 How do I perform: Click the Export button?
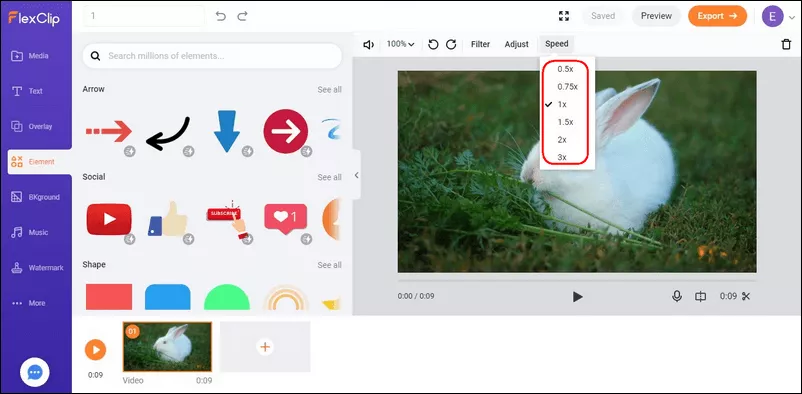[x=717, y=16]
